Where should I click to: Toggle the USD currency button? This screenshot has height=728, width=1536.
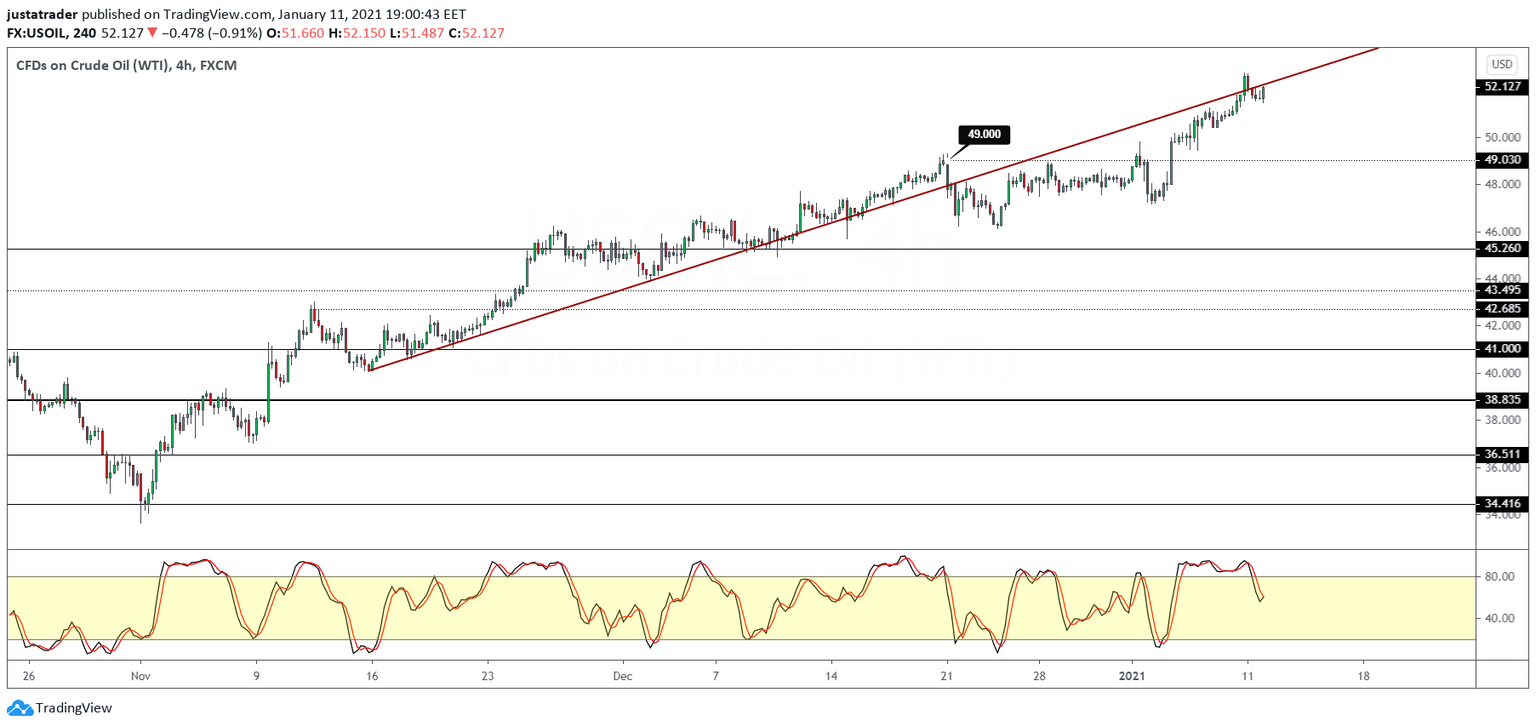(x=1502, y=63)
